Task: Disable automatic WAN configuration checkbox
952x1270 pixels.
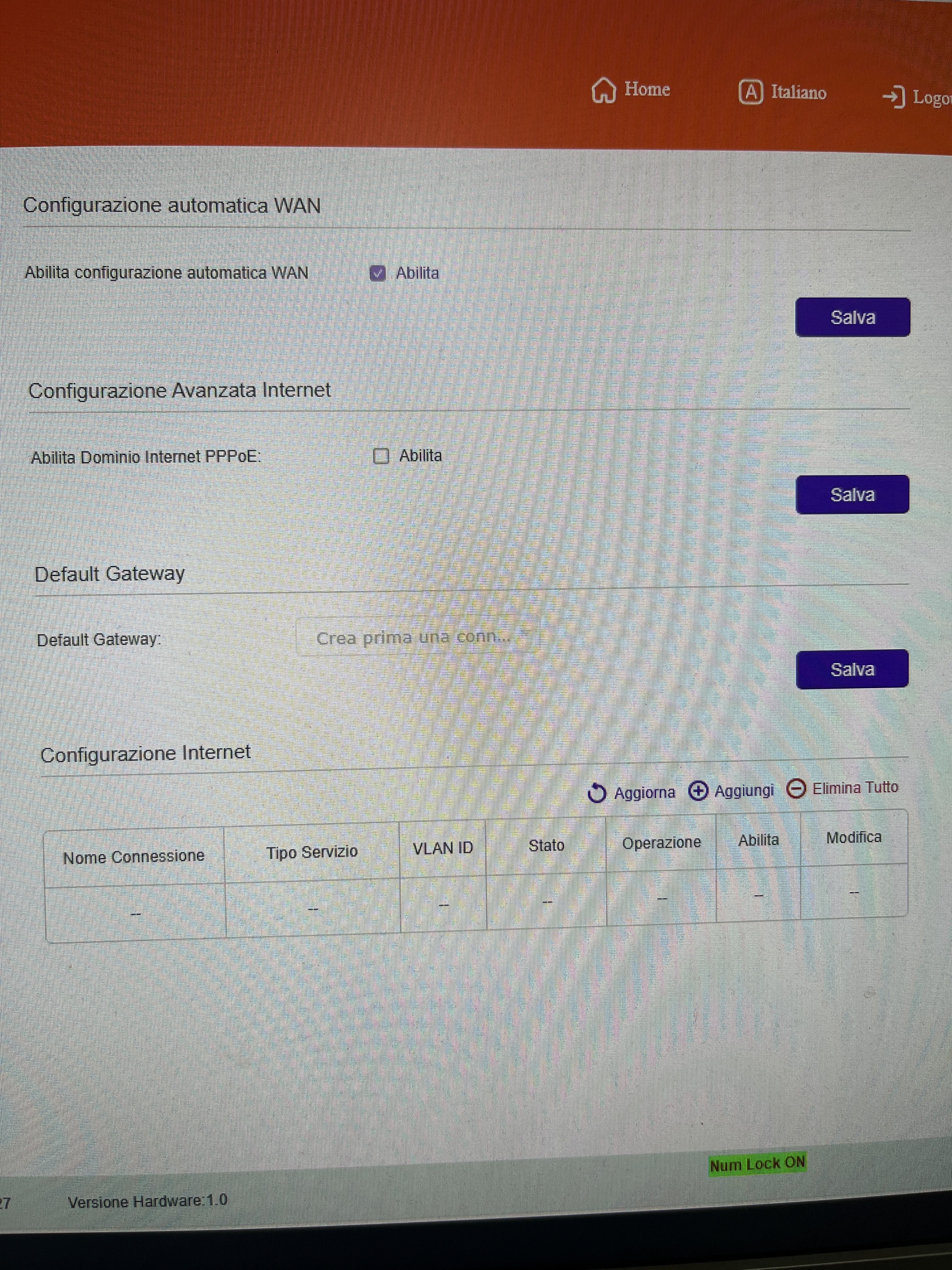Action: 377,273
